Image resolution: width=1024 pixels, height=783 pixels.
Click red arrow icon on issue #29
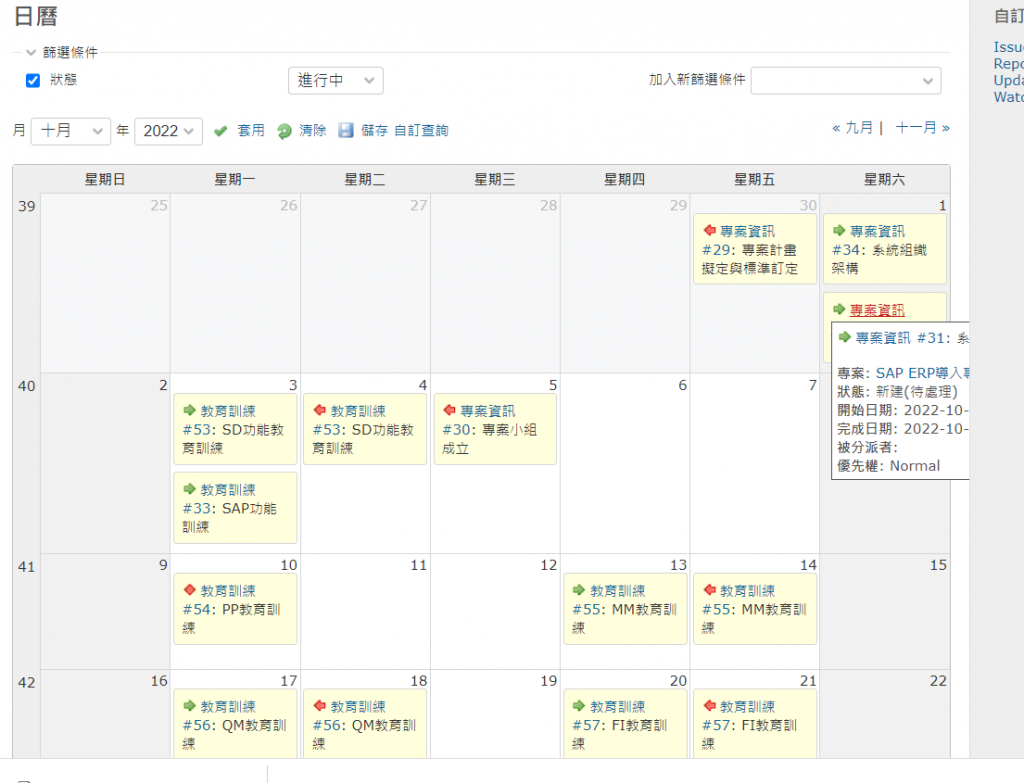coord(710,231)
